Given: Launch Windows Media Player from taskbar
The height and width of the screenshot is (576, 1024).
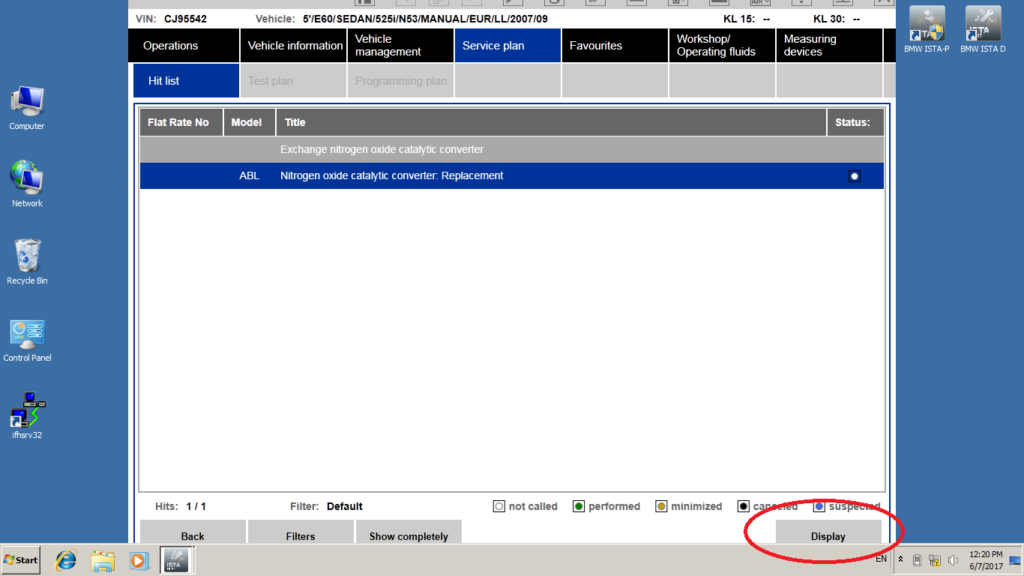Looking at the screenshot, I should pyautogui.click(x=138, y=560).
